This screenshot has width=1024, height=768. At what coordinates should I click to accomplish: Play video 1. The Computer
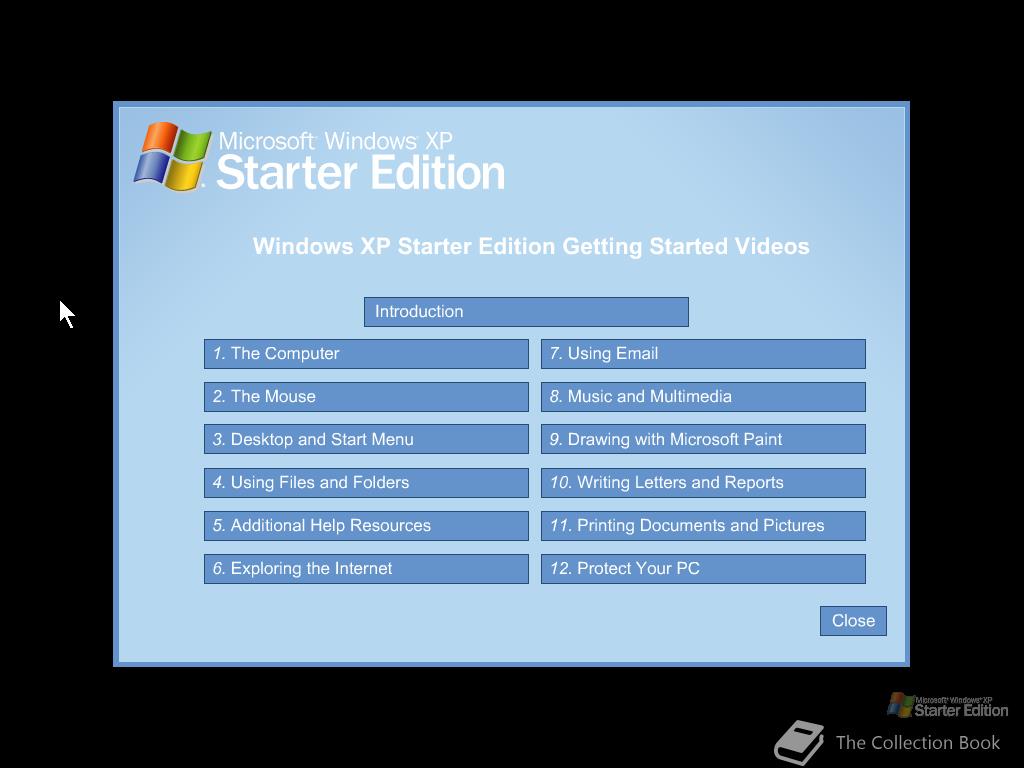[366, 354]
